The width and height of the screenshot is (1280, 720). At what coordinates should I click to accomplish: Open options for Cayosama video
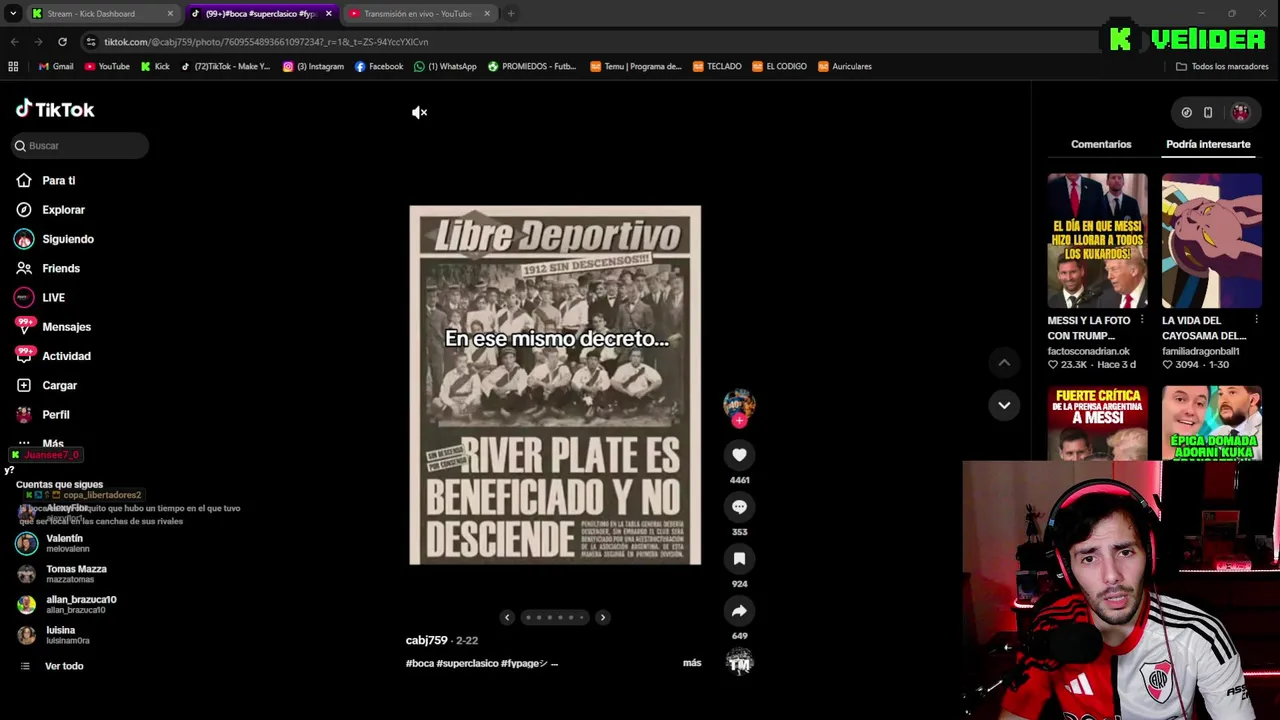point(1256,320)
